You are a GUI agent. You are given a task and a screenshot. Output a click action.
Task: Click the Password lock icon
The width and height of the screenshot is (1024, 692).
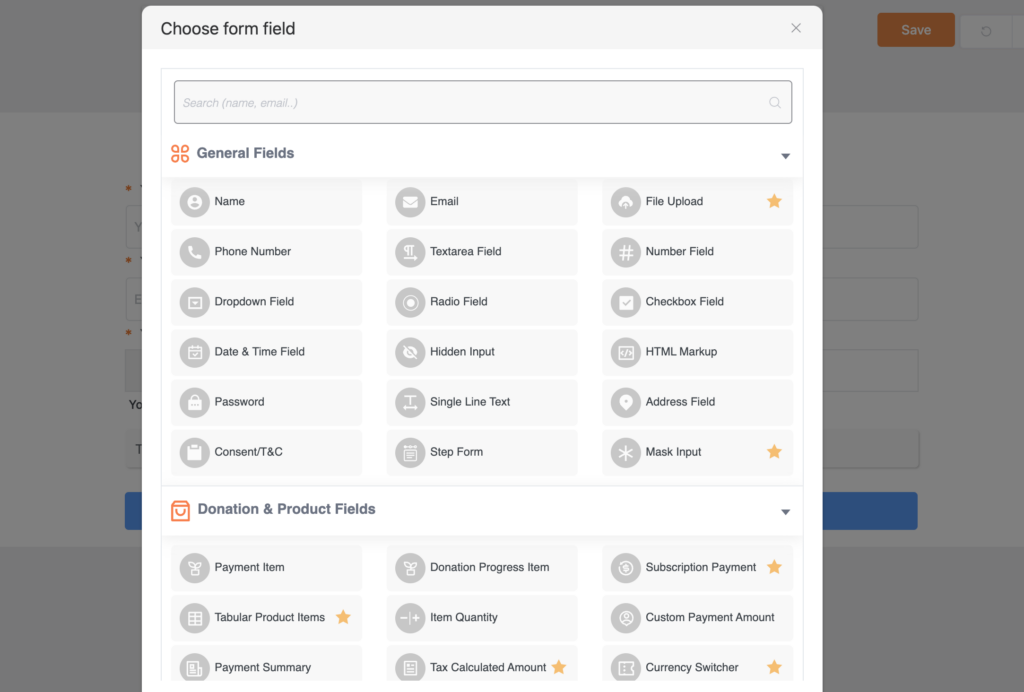[x=194, y=402]
